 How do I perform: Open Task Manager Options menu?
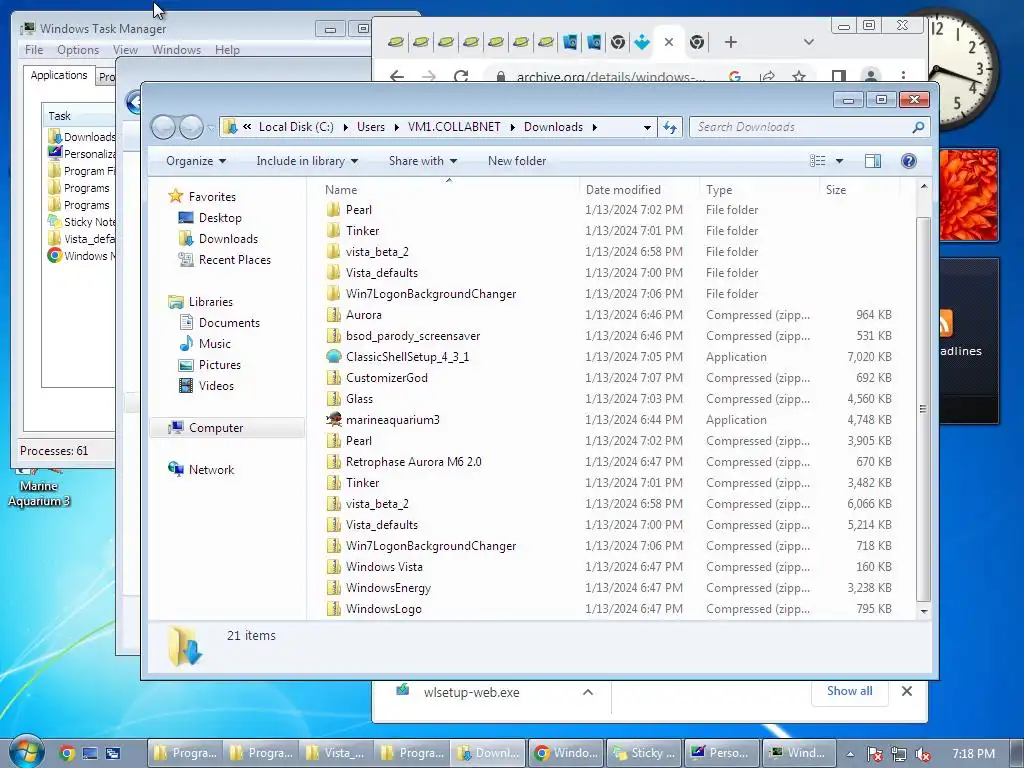tap(78, 50)
